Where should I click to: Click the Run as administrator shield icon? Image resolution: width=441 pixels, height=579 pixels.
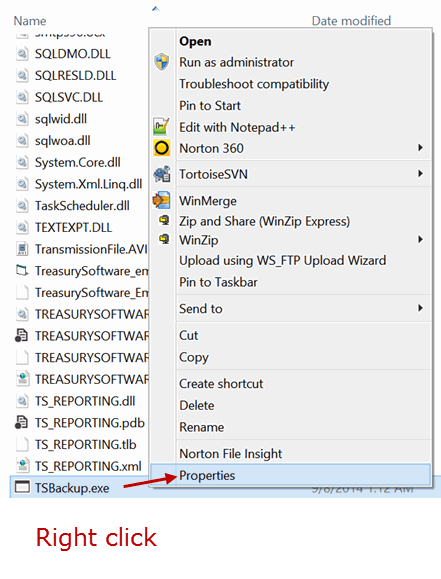coord(162,62)
